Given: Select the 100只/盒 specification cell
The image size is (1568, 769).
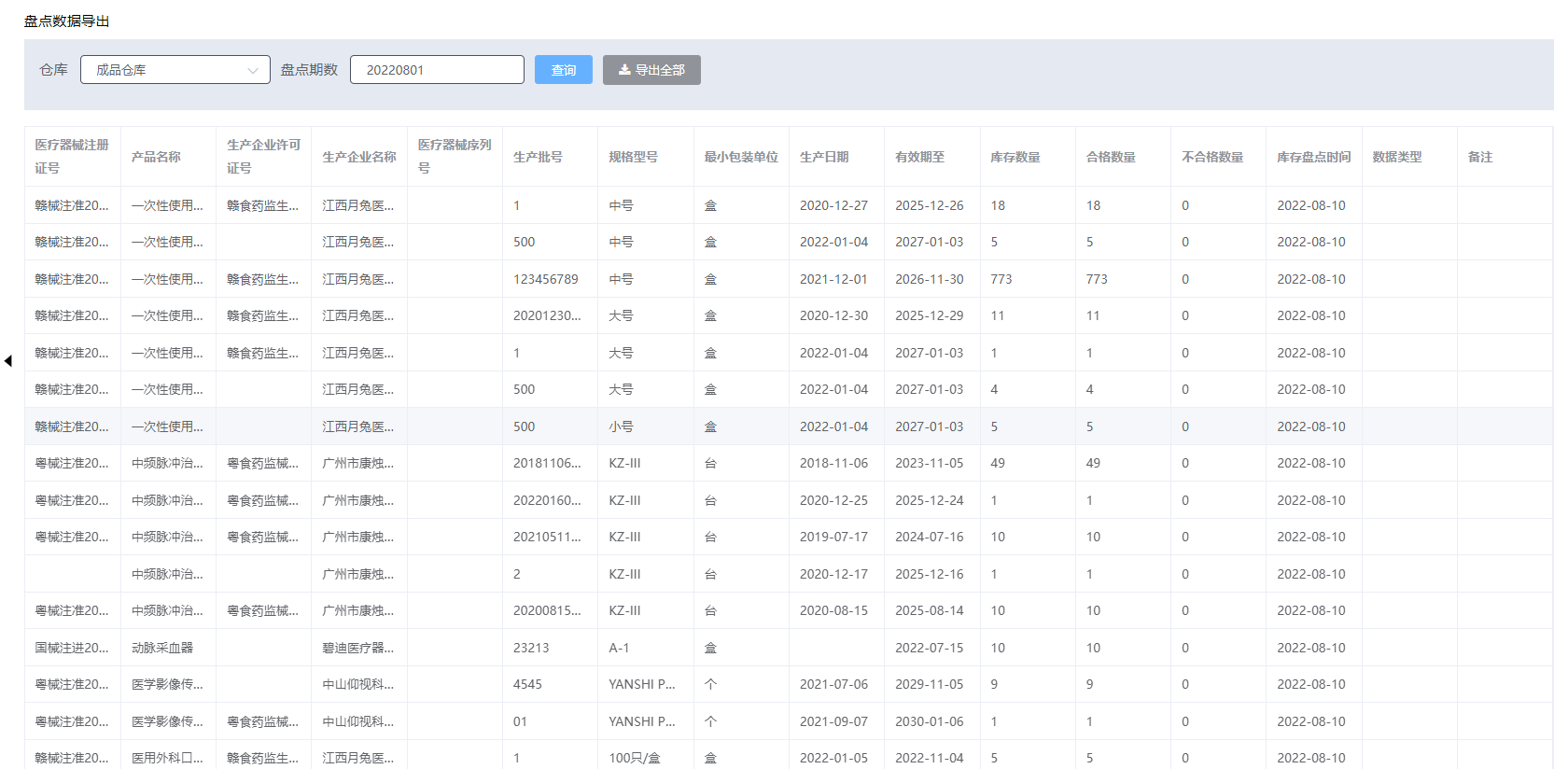Looking at the screenshot, I should point(634,758).
